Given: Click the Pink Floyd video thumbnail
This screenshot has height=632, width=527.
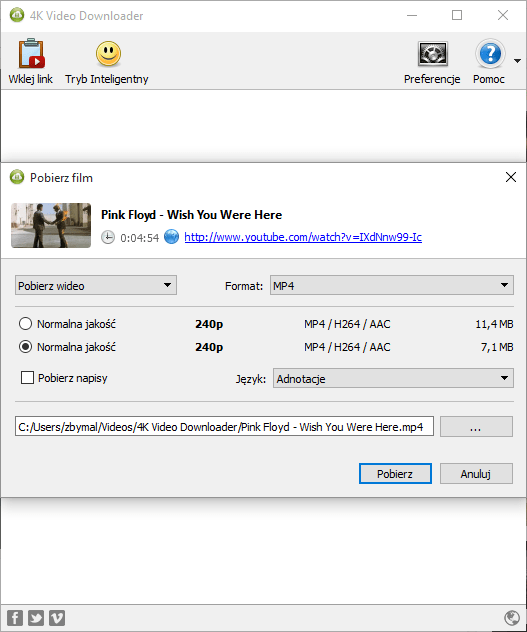Looking at the screenshot, I should click(51, 225).
